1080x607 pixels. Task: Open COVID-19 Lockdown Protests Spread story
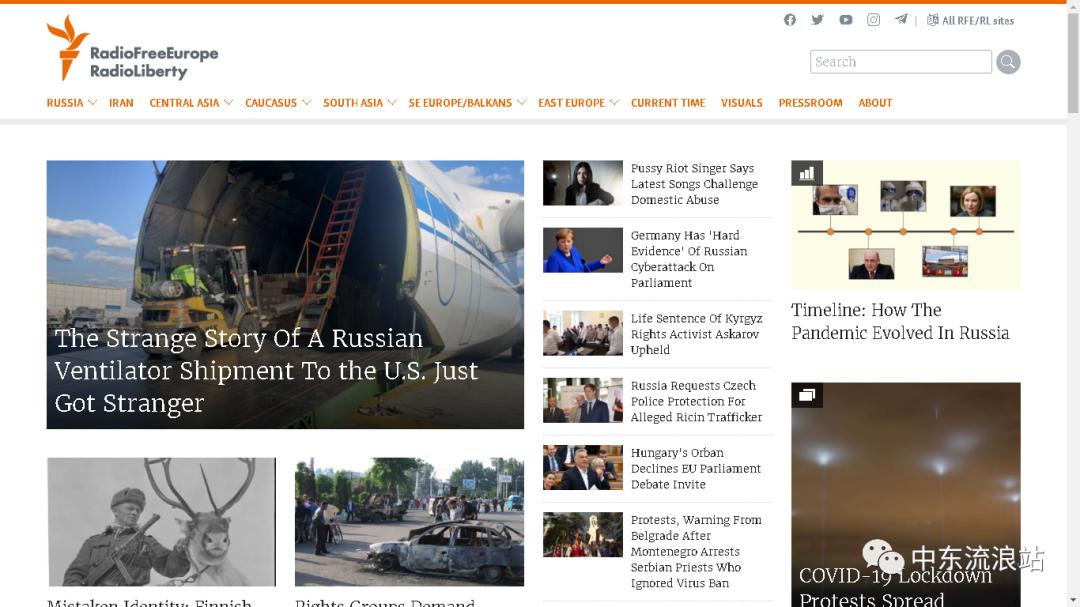click(895, 587)
